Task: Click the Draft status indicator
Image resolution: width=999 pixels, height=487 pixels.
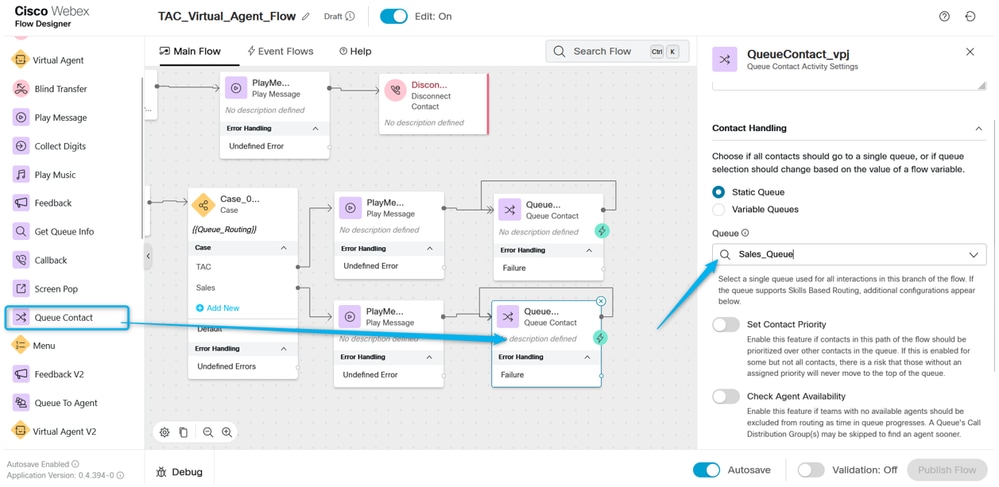Action: (339, 17)
